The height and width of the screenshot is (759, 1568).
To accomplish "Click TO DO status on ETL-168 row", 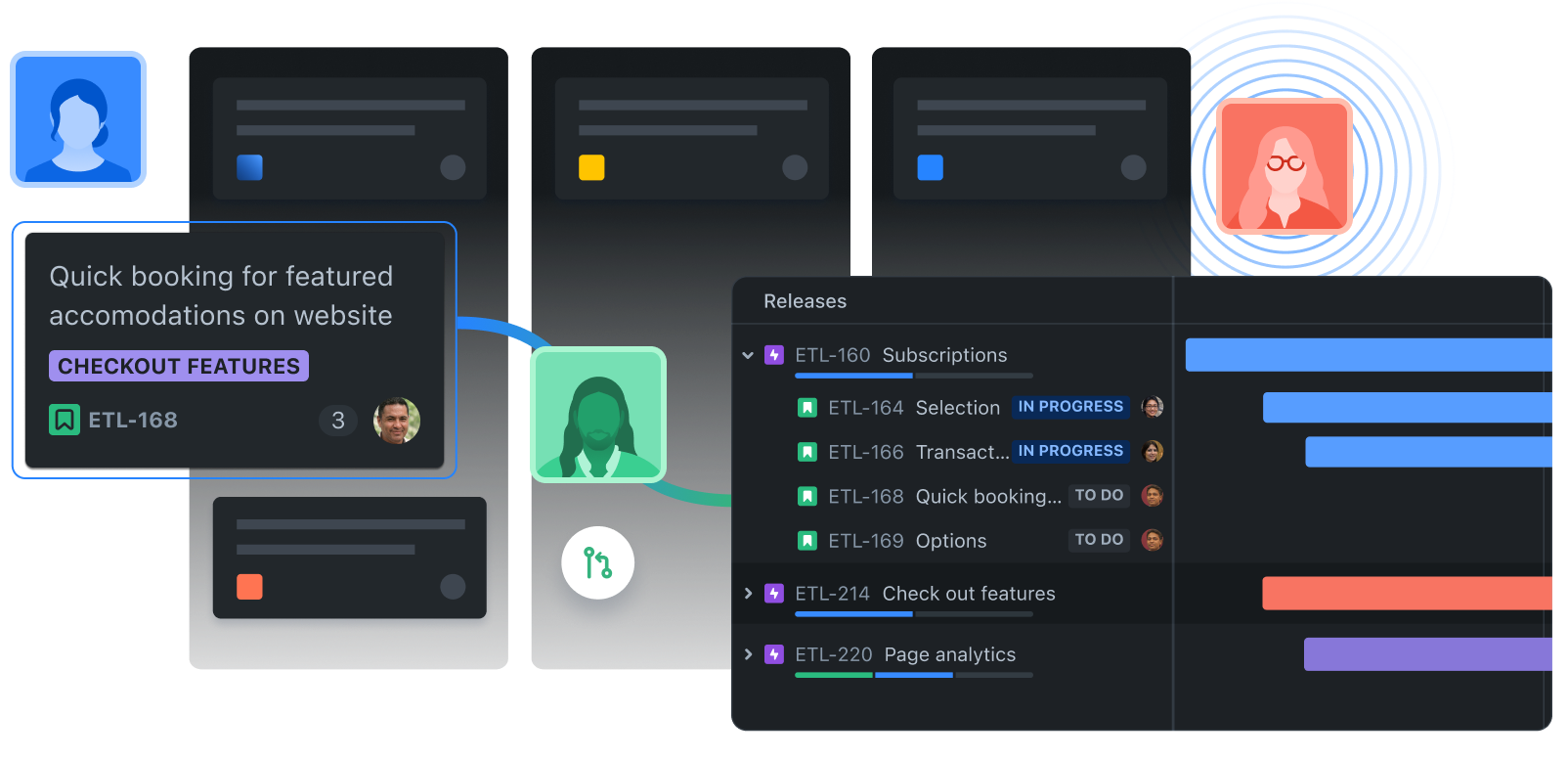I will (x=1099, y=496).
